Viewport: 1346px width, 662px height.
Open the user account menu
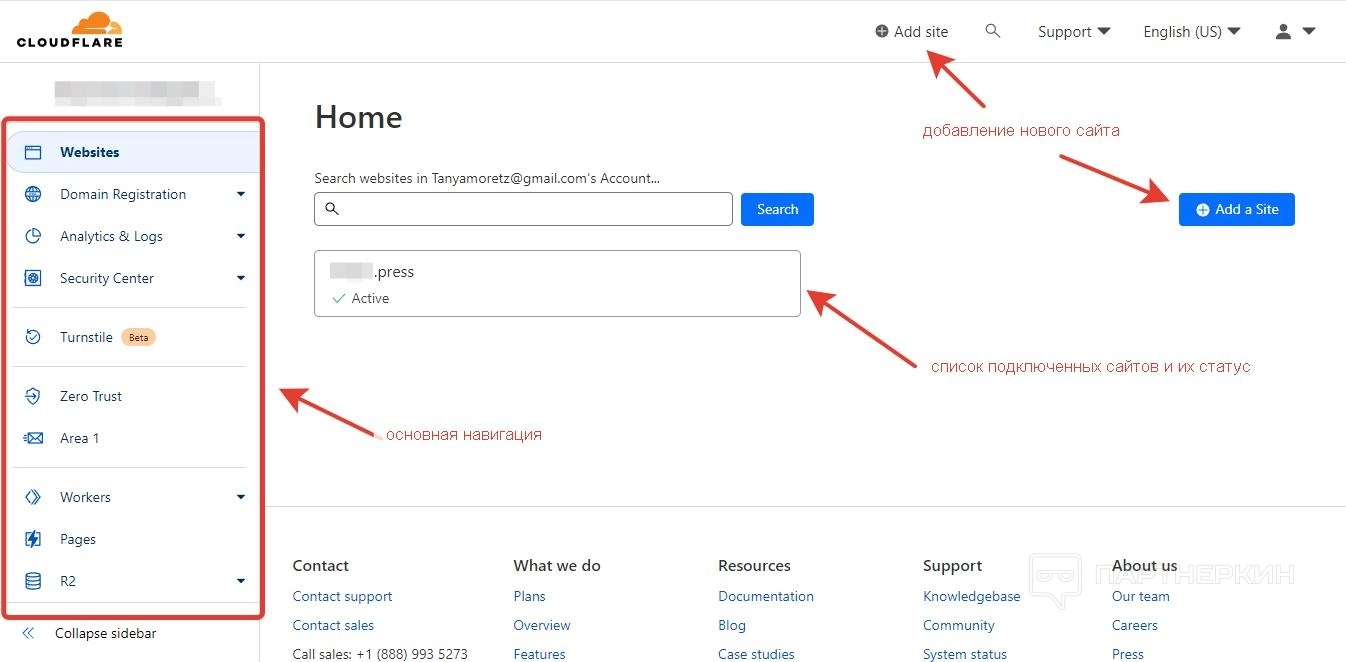point(1294,31)
